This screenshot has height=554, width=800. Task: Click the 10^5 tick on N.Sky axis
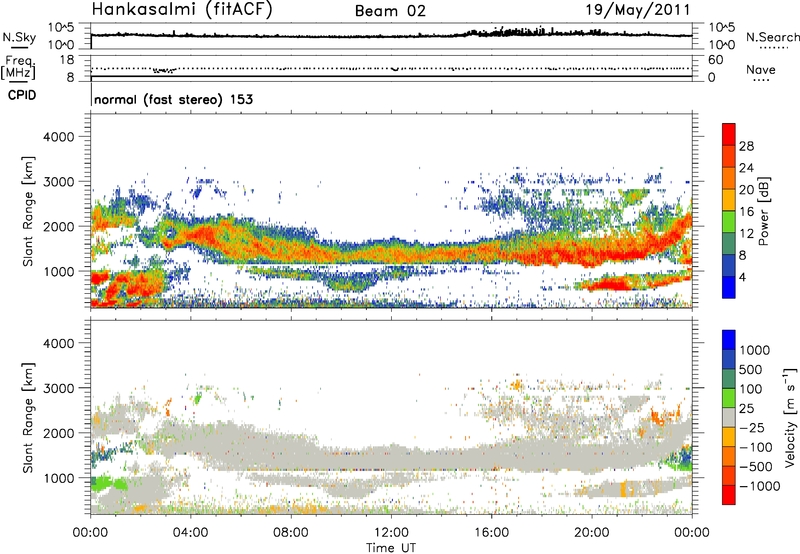pyautogui.click(x=61, y=27)
